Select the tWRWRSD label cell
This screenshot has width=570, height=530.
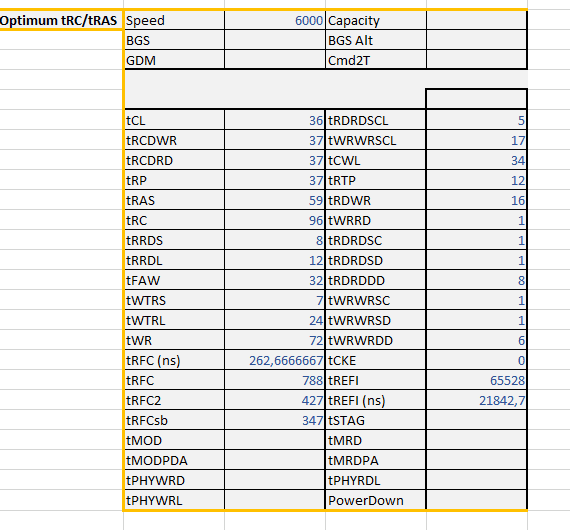pyautogui.click(x=376, y=320)
